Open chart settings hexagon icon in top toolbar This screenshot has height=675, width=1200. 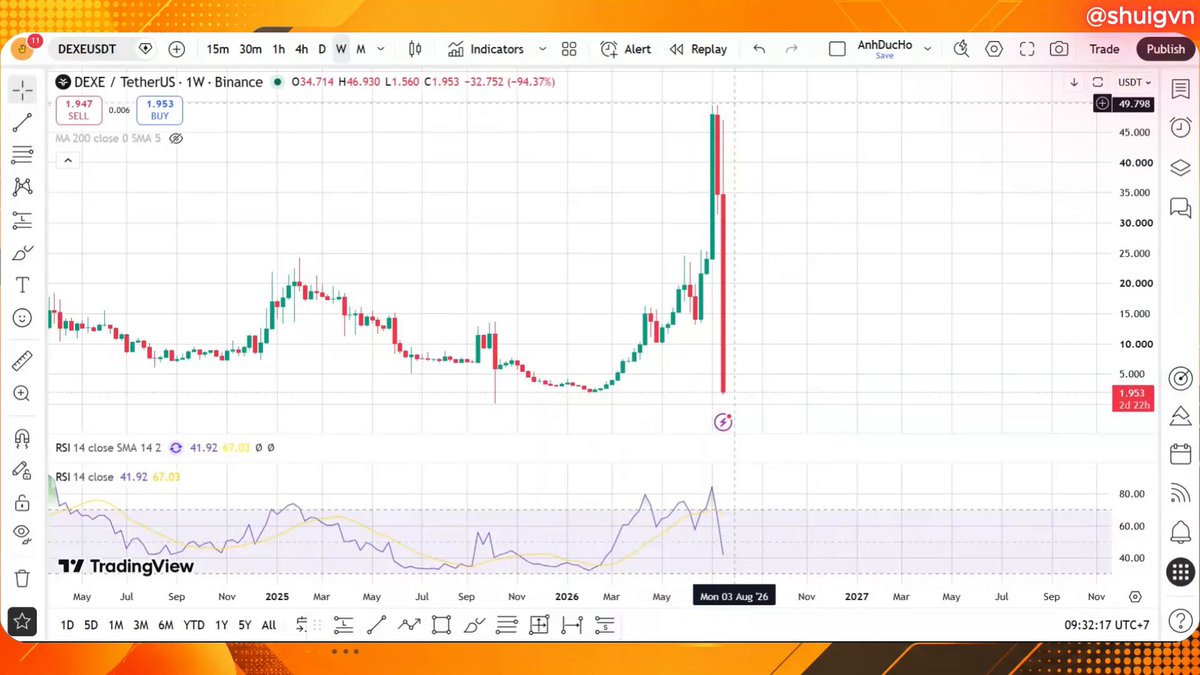[x=994, y=49]
